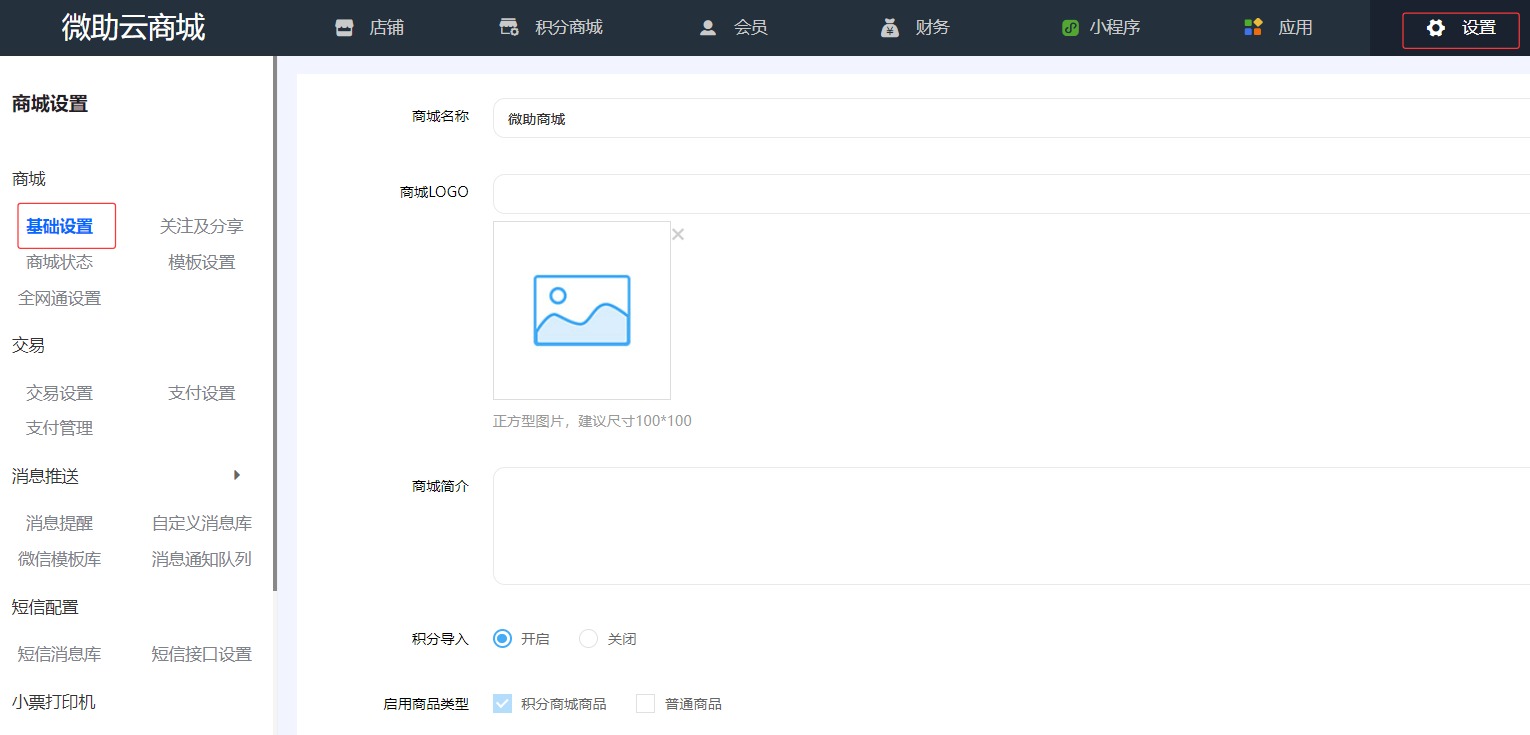The height and width of the screenshot is (735, 1530).
Task: Click the 商城 section heading
Action: (29, 179)
